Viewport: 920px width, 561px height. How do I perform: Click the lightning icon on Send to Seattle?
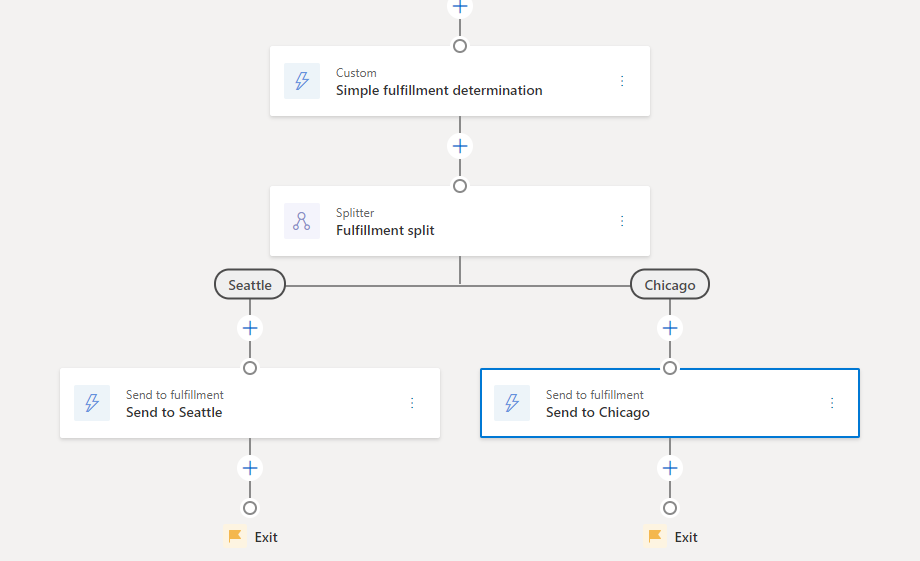tap(92, 403)
